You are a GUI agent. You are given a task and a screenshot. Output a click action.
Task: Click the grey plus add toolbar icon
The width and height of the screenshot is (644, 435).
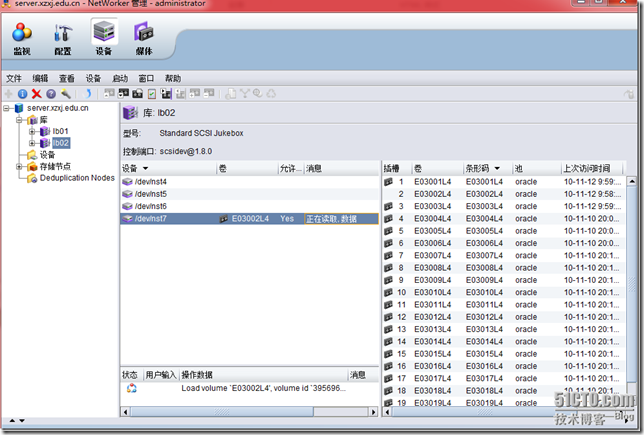click(x=8, y=94)
